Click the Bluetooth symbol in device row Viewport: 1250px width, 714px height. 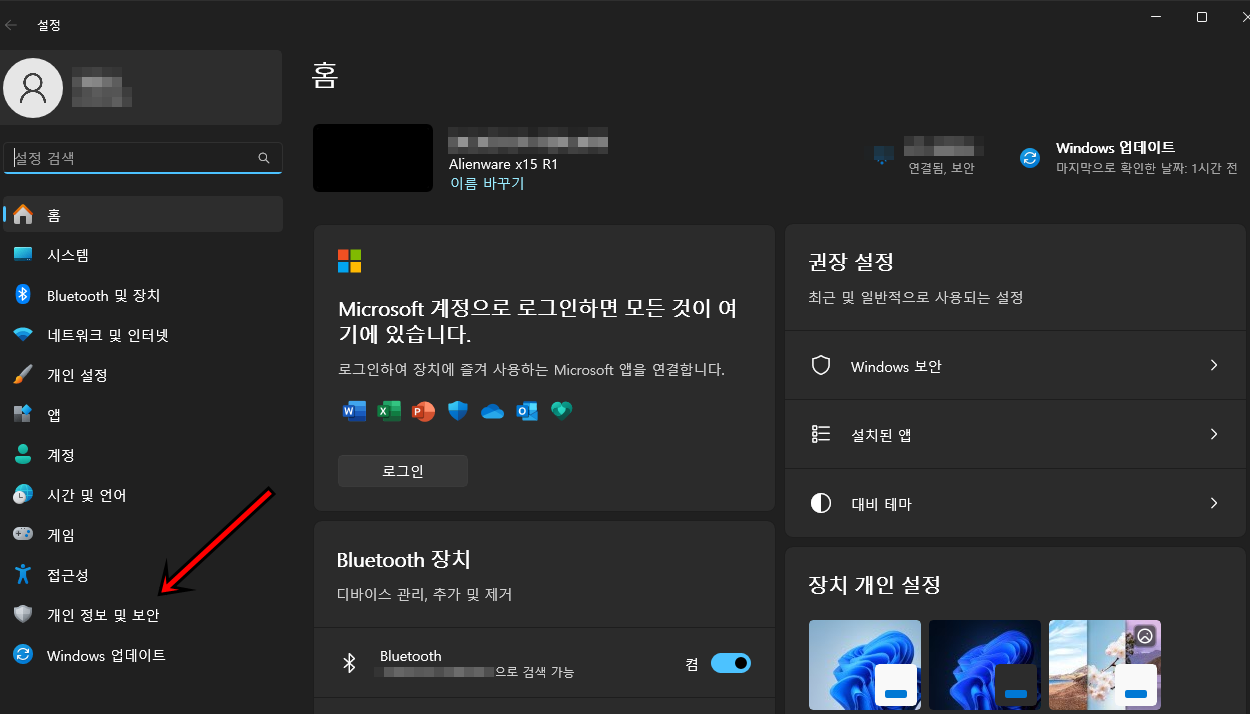tap(349, 663)
